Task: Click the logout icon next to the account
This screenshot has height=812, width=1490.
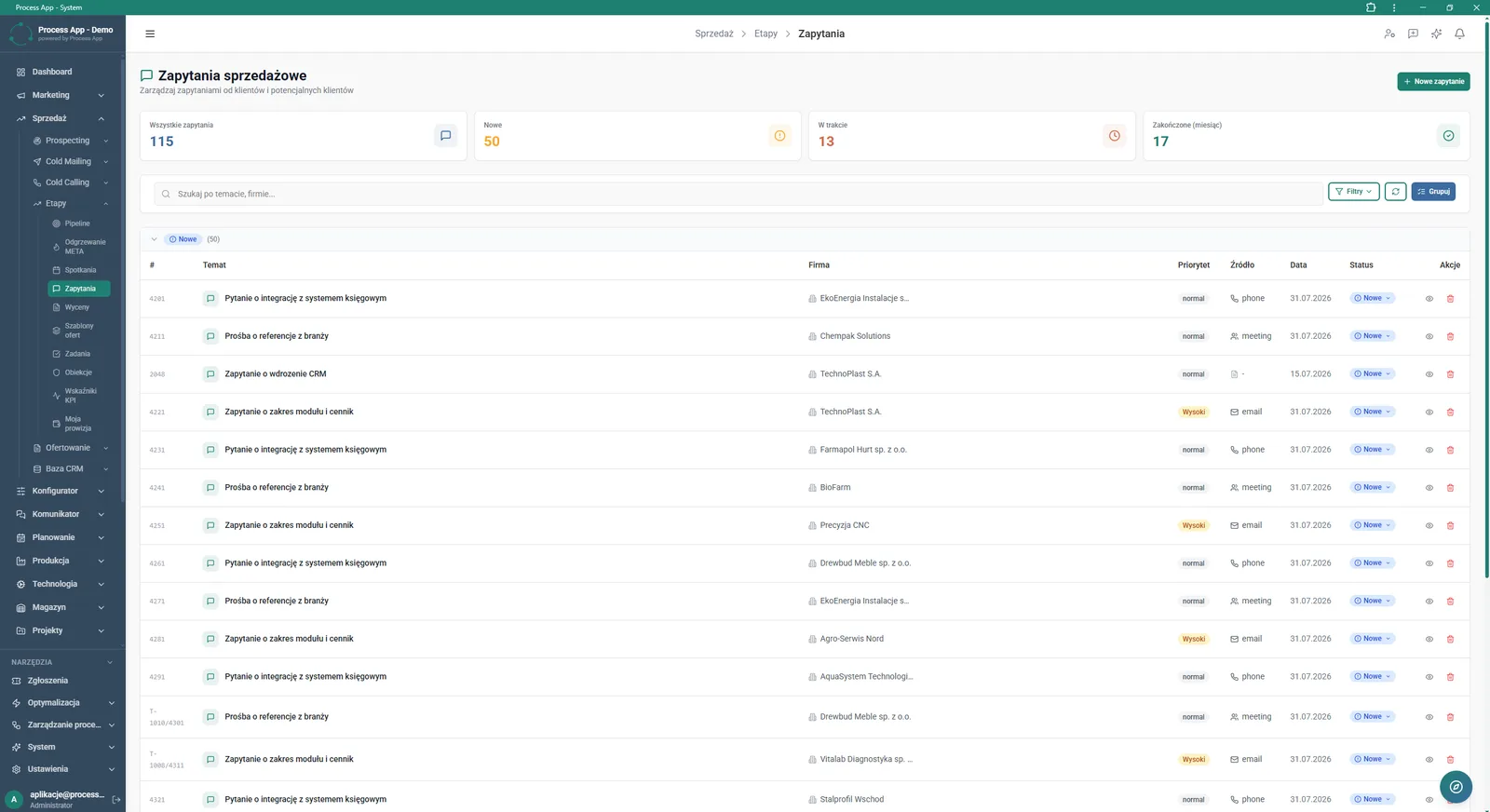Action: point(116,799)
